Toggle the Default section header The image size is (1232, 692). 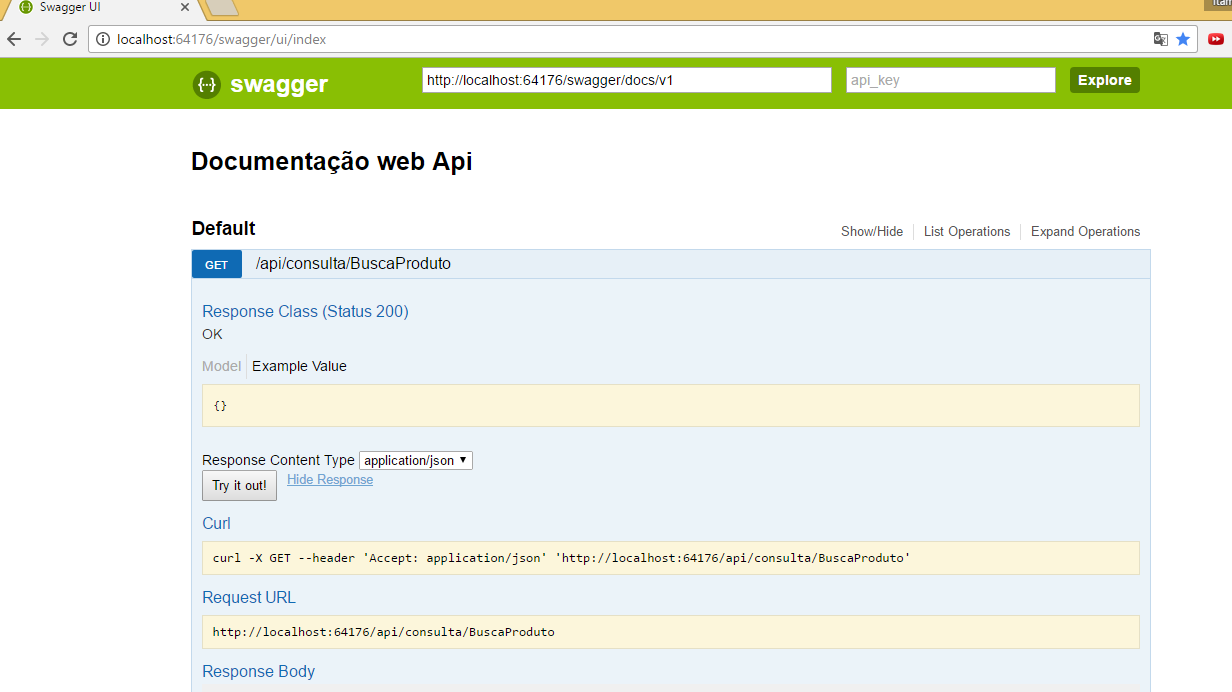click(x=223, y=229)
